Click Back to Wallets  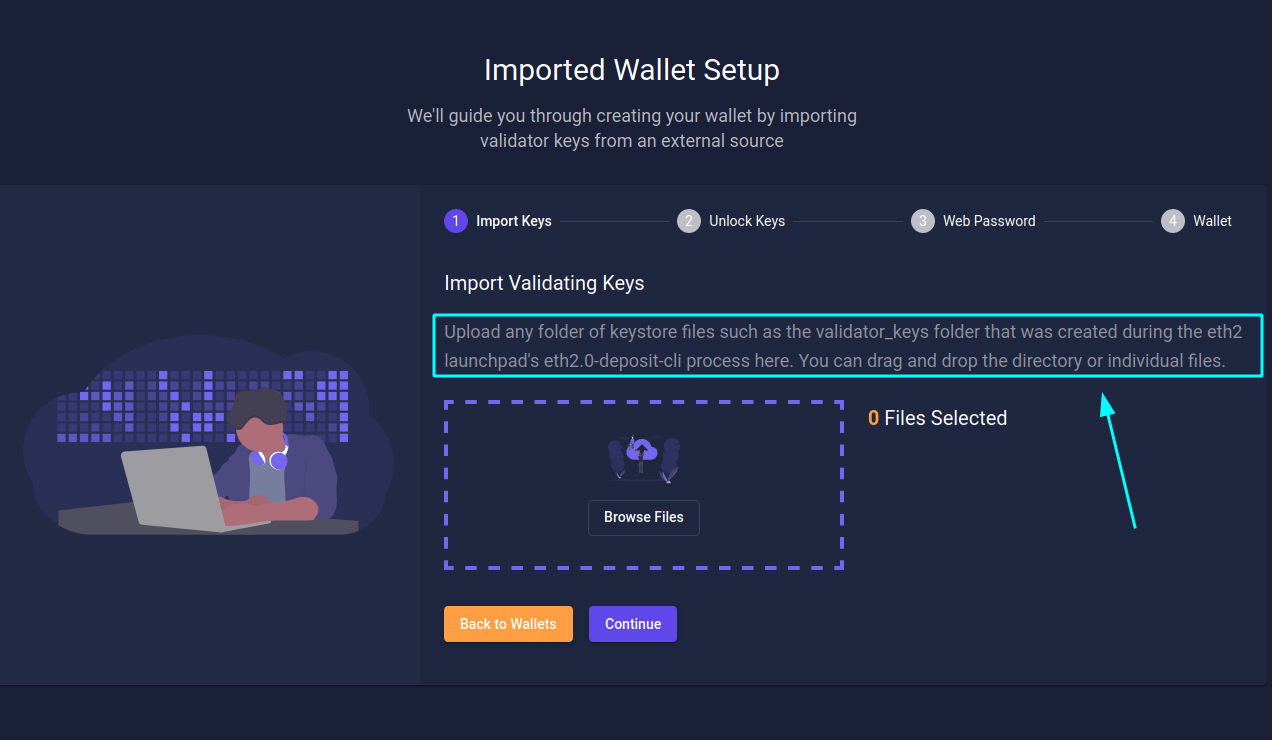tap(508, 623)
